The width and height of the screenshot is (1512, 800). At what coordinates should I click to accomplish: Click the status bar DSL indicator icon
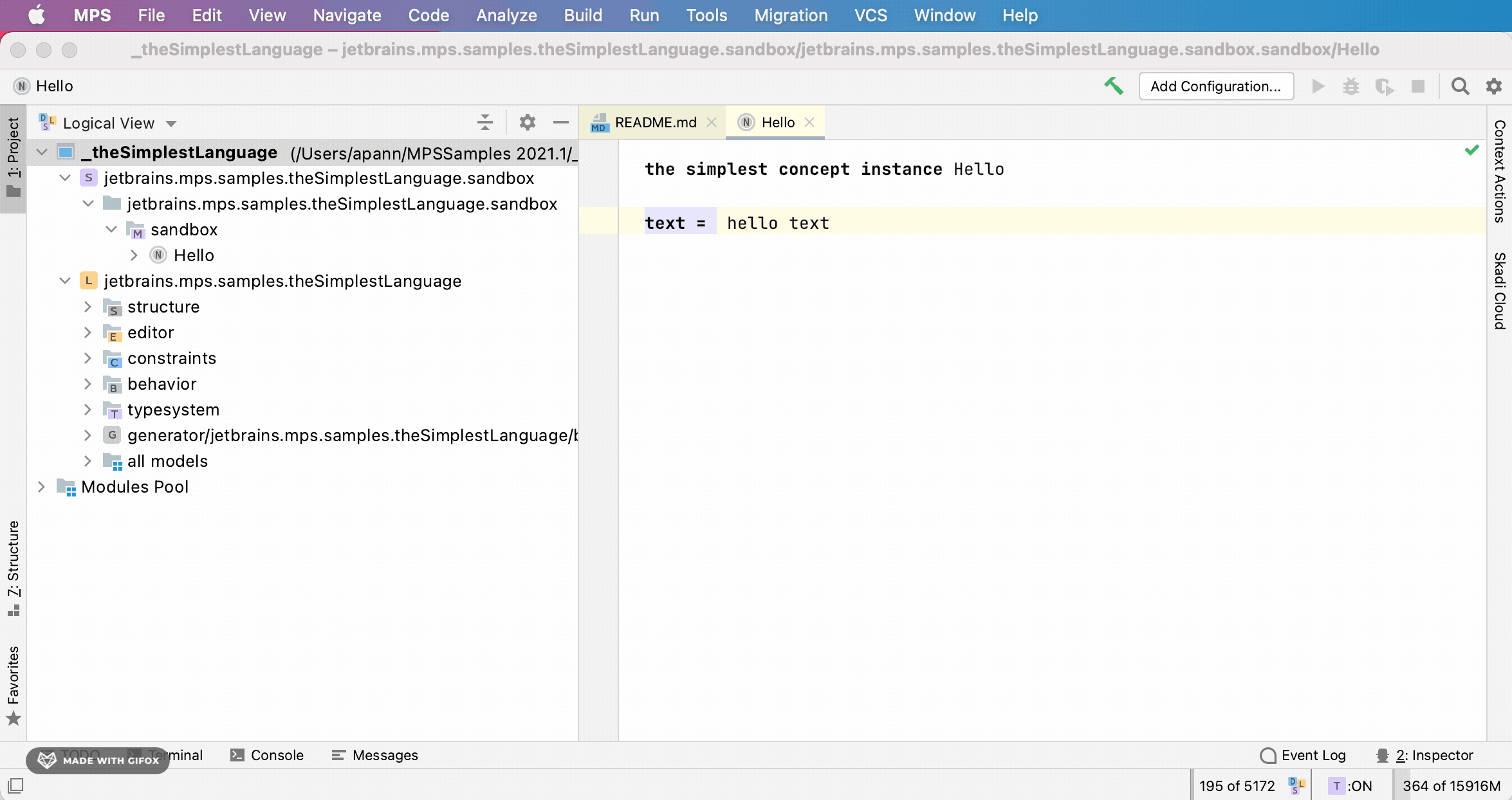(x=1297, y=785)
